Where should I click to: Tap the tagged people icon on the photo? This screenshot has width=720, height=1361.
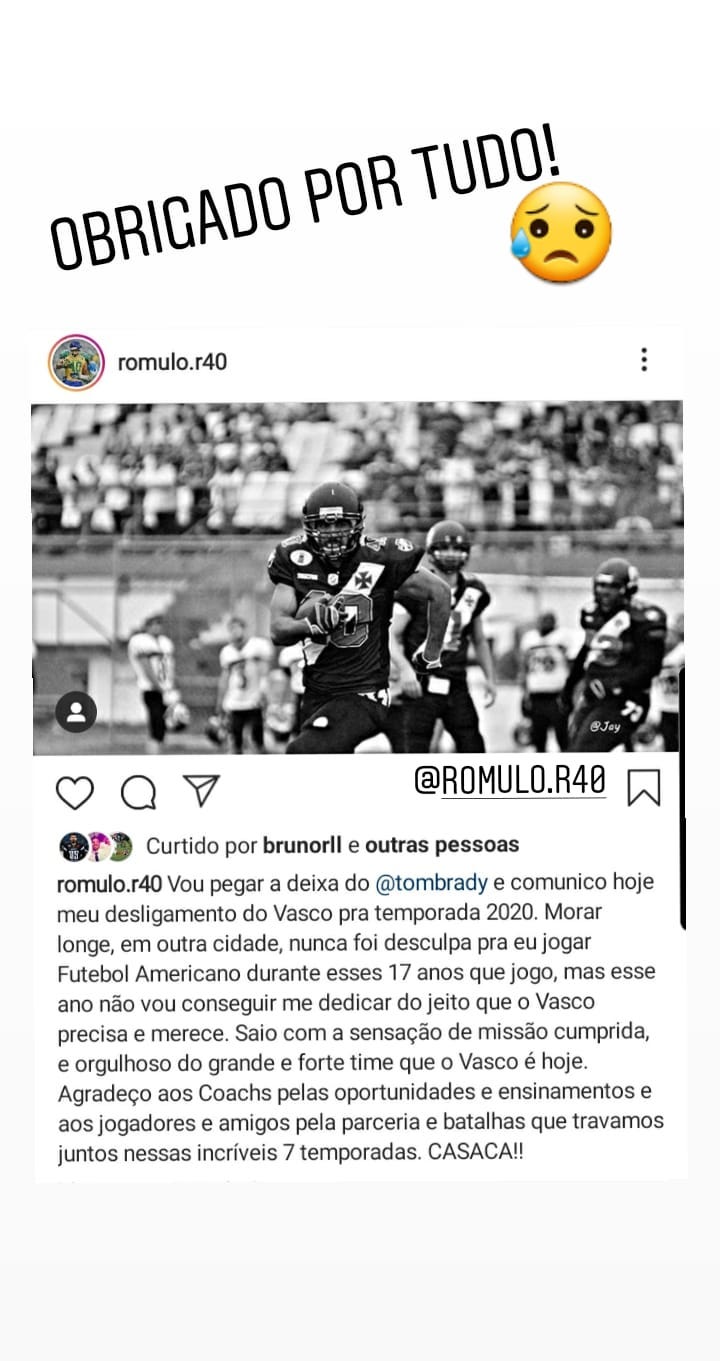(76, 712)
